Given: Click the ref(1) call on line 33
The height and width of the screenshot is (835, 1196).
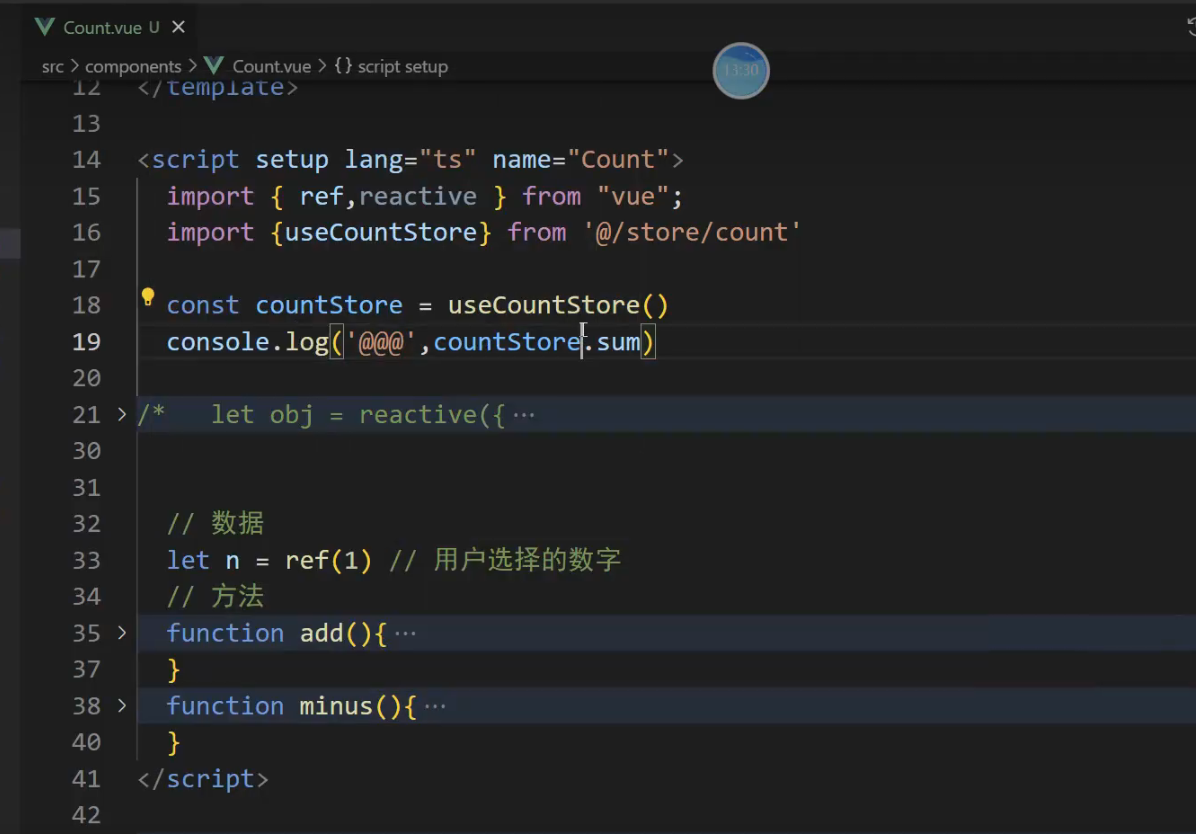Looking at the screenshot, I should (x=328, y=560).
